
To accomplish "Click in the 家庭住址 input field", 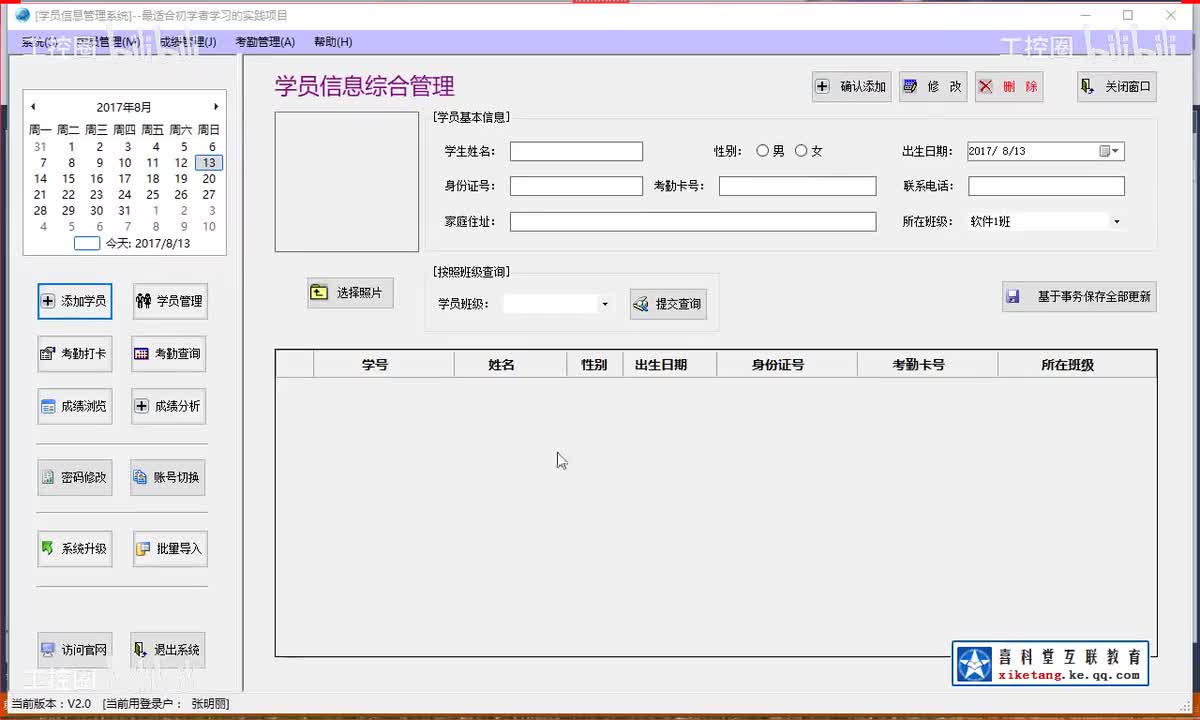I will point(693,222).
